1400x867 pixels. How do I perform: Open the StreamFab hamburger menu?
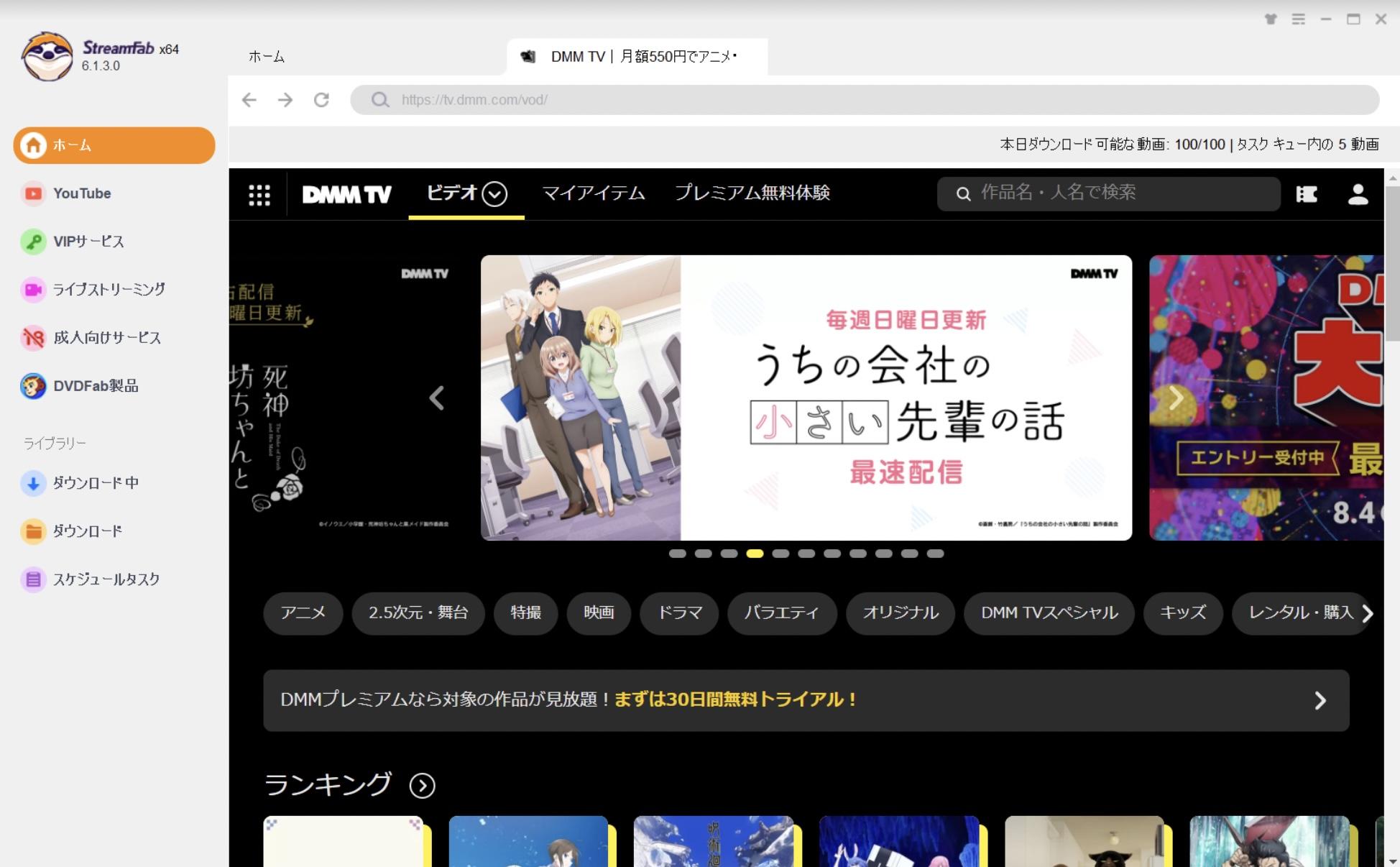1298,19
